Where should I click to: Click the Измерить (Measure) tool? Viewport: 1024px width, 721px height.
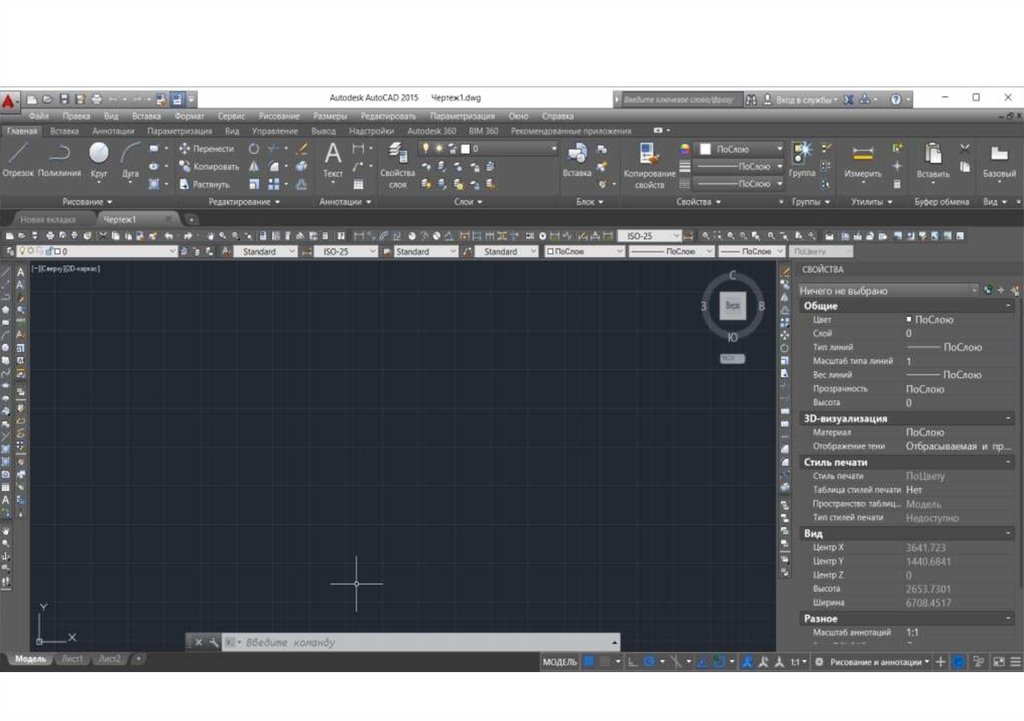[x=862, y=160]
